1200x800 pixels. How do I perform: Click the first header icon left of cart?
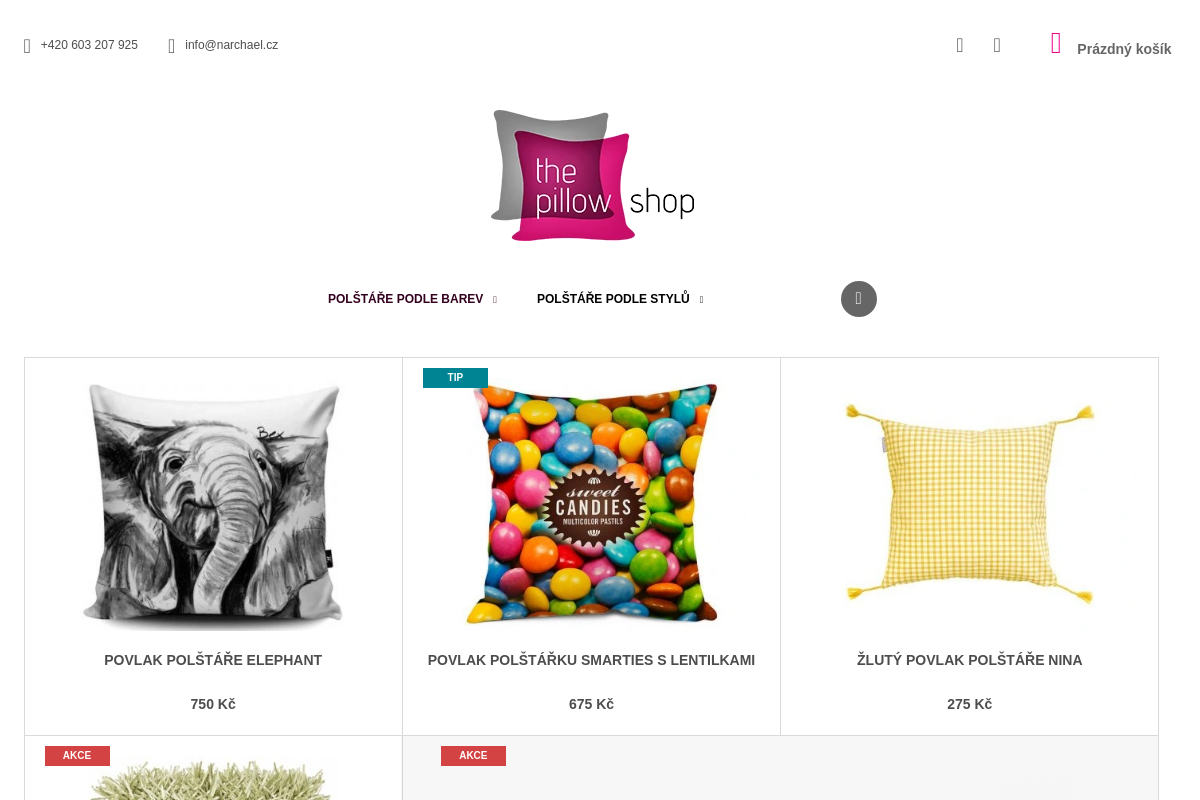tap(960, 45)
